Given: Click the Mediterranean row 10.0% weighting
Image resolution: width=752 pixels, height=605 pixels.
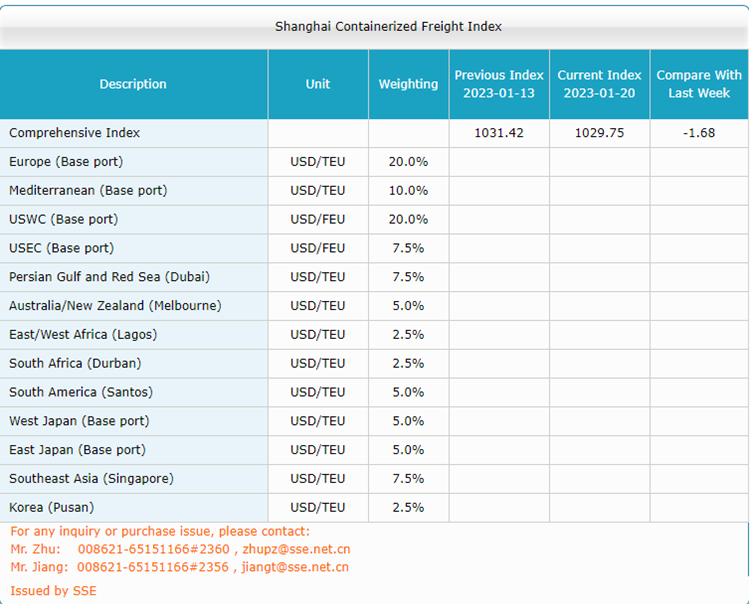Looking at the screenshot, I should (x=408, y=190).
